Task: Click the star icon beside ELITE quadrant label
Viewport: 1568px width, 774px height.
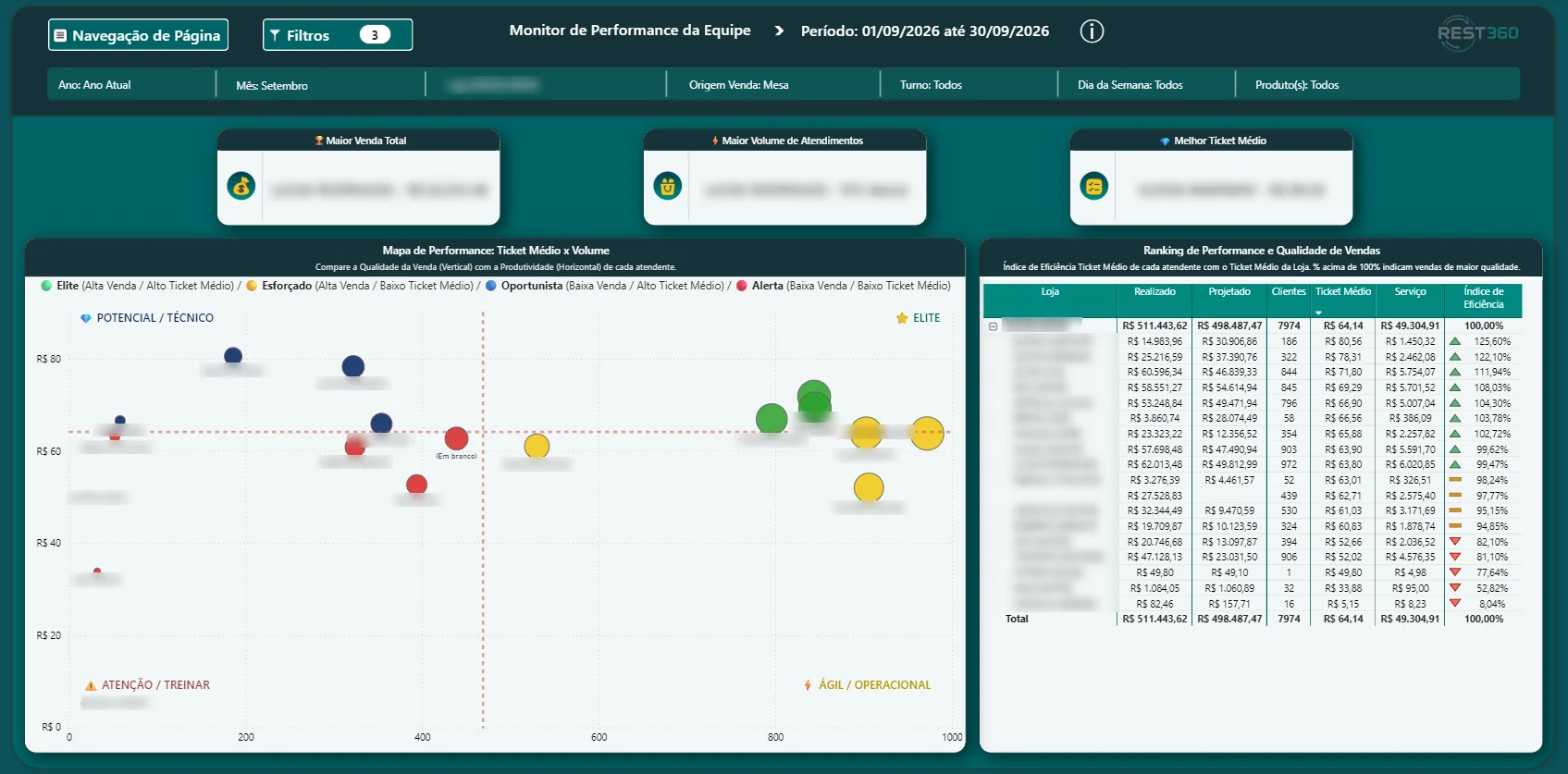Action: click(902, 318)
